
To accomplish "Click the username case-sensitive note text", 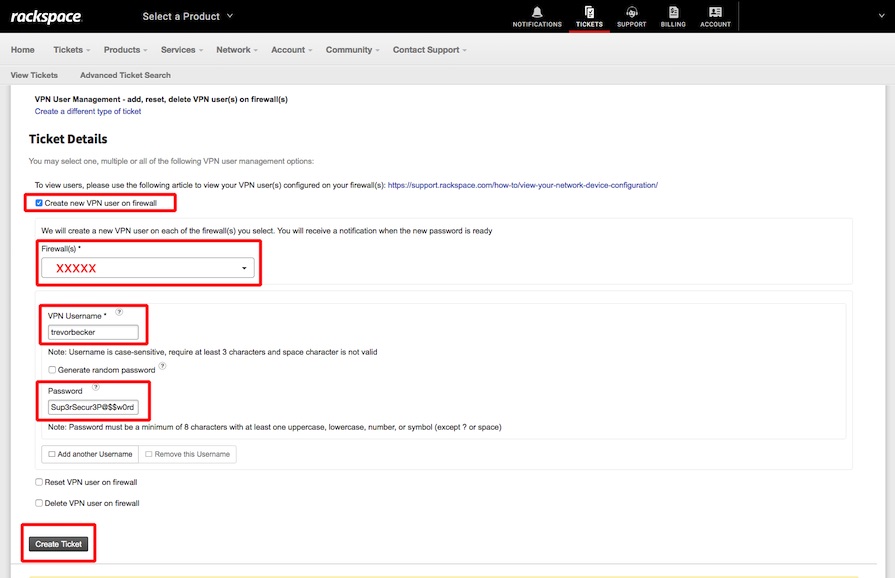I will pos(212,352).
